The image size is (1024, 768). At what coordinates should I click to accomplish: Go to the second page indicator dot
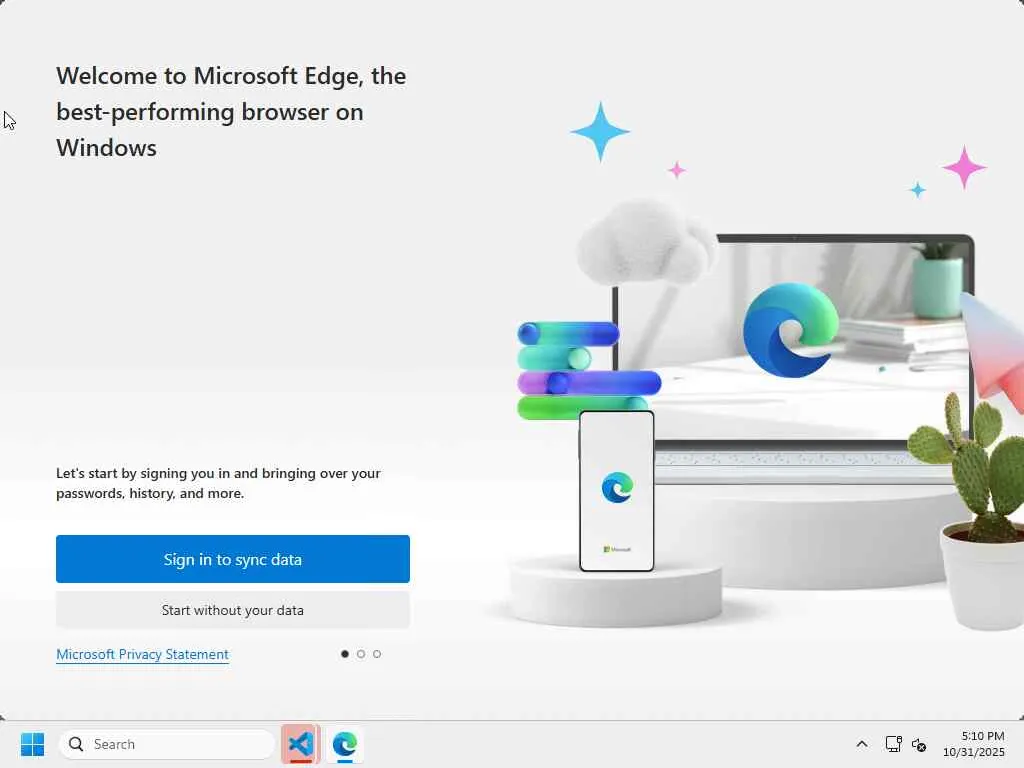click(360, 654)
